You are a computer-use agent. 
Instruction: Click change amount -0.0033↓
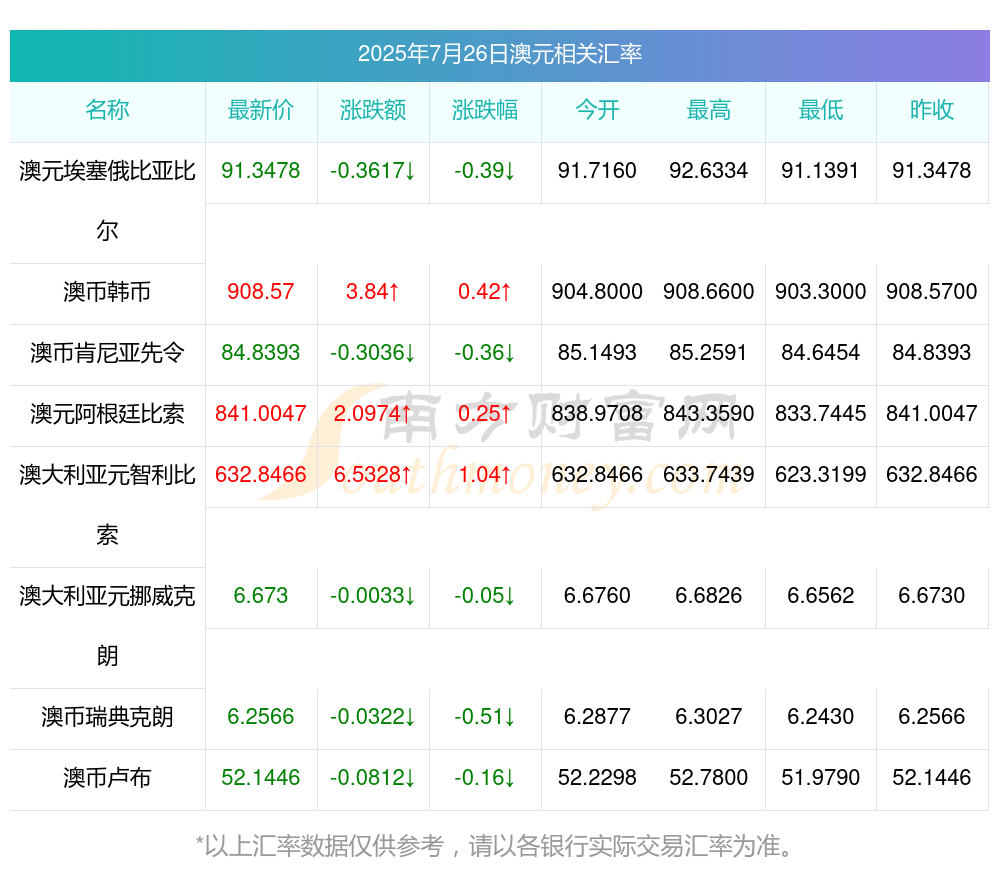(x=373, y=596)
